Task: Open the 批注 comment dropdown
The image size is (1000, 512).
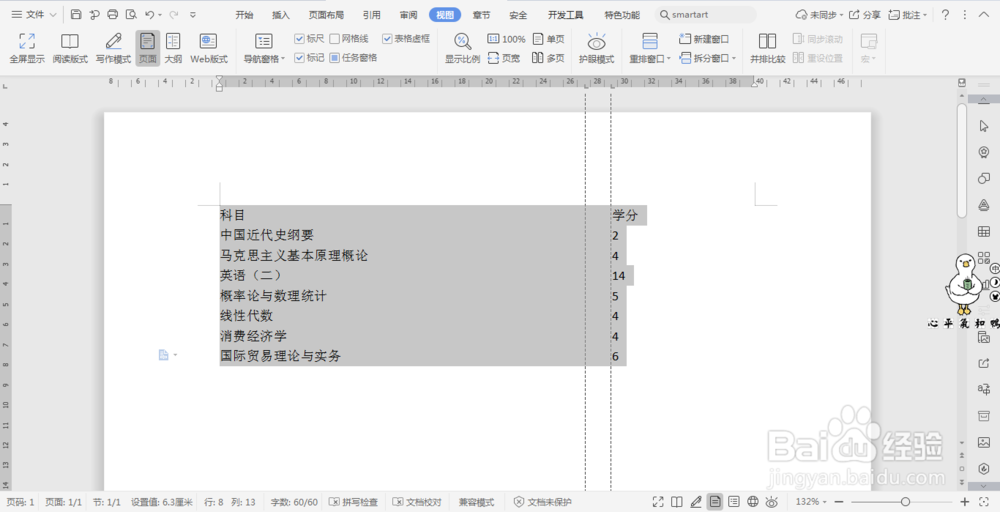Action: click(x=925, y=15)
